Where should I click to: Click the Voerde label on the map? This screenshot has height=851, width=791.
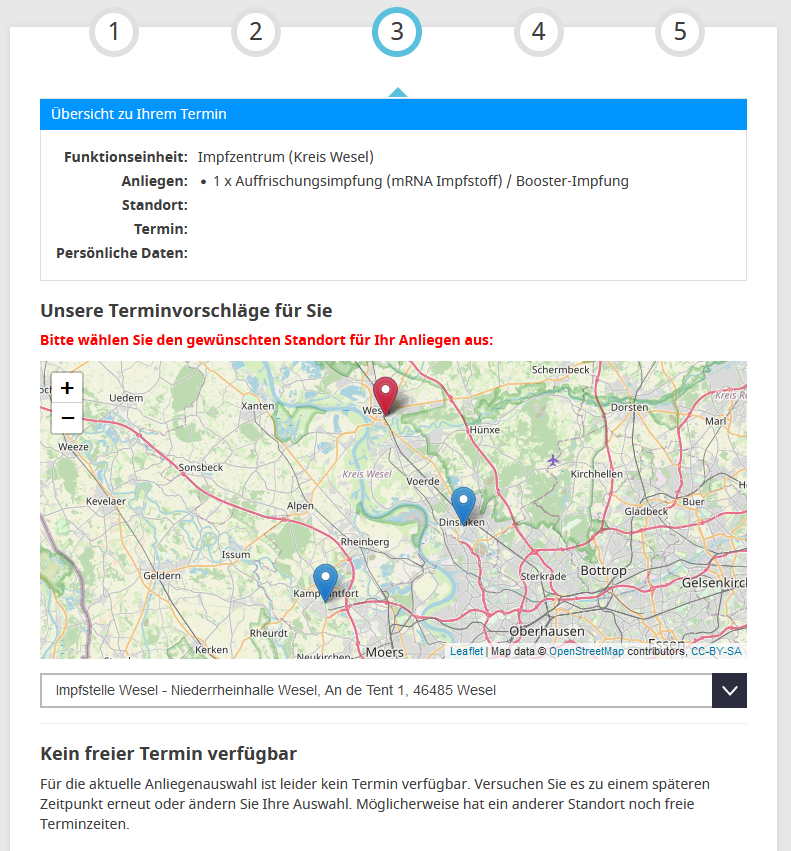point(423,481)
